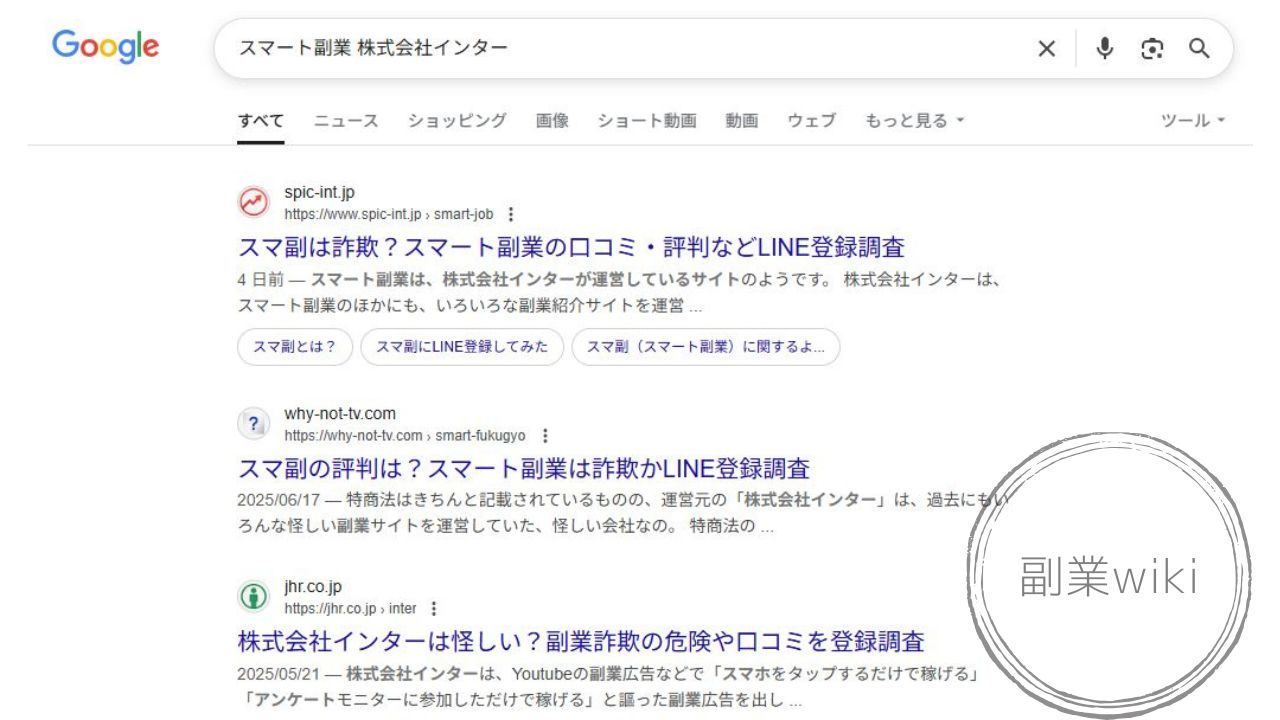Open result 株式会社インターは怪しい？副業詐欺の危険や口コミを登録調査
The image size is (1280, 720).
pos(581,641)
